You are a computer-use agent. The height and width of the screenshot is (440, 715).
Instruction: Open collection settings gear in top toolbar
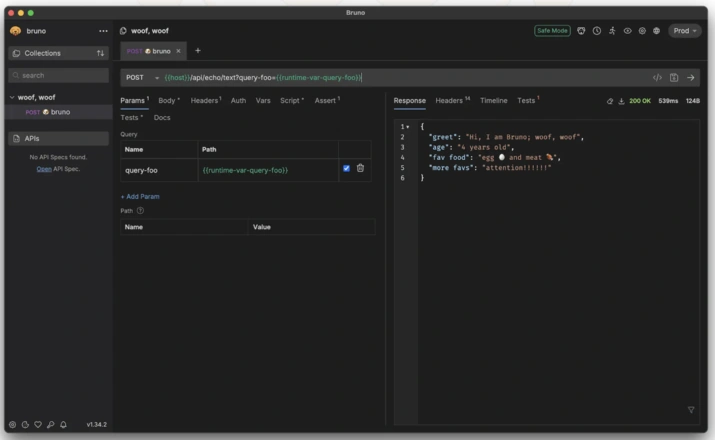tap(642, 31)
